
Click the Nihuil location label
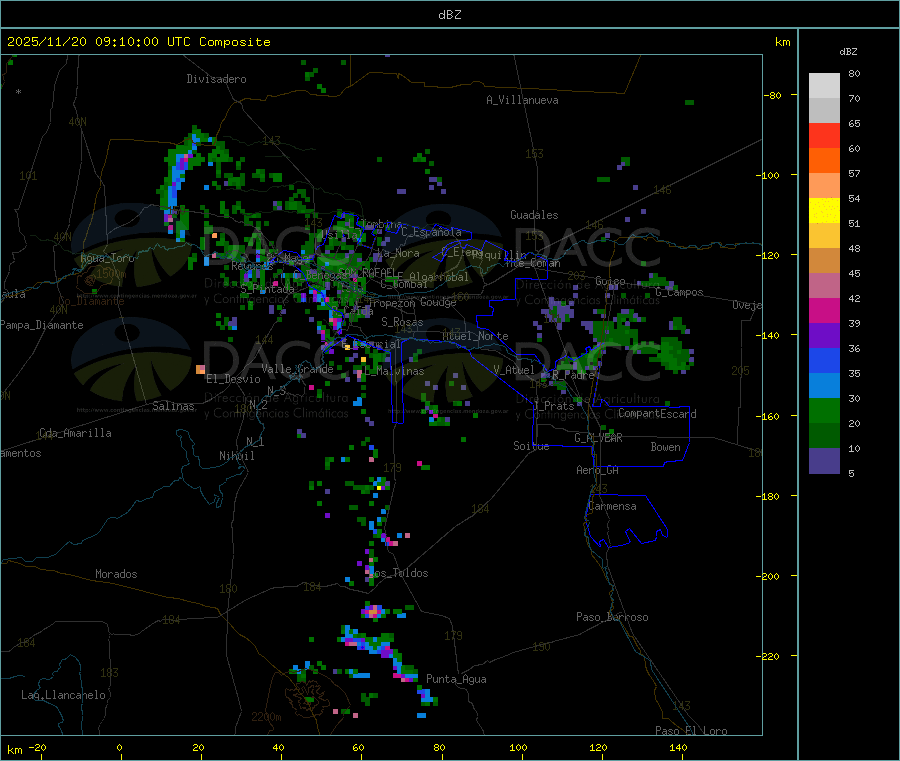click(x=236, y=456)
